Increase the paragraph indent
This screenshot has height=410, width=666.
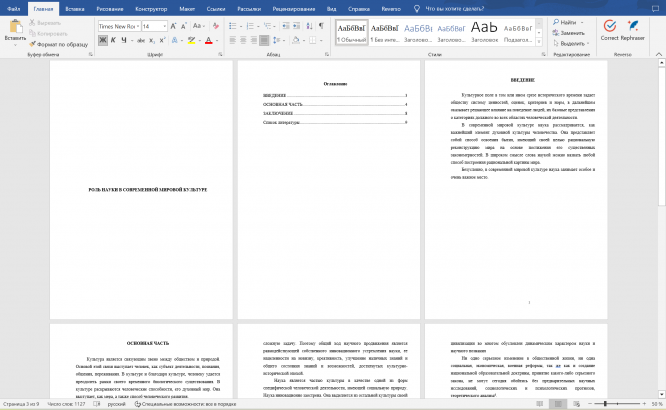[x=296, y=26]
